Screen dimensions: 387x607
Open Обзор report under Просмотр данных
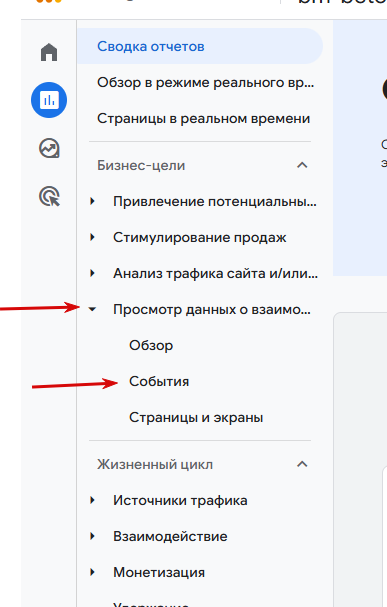pyautogui.click(x=151, y=345)
